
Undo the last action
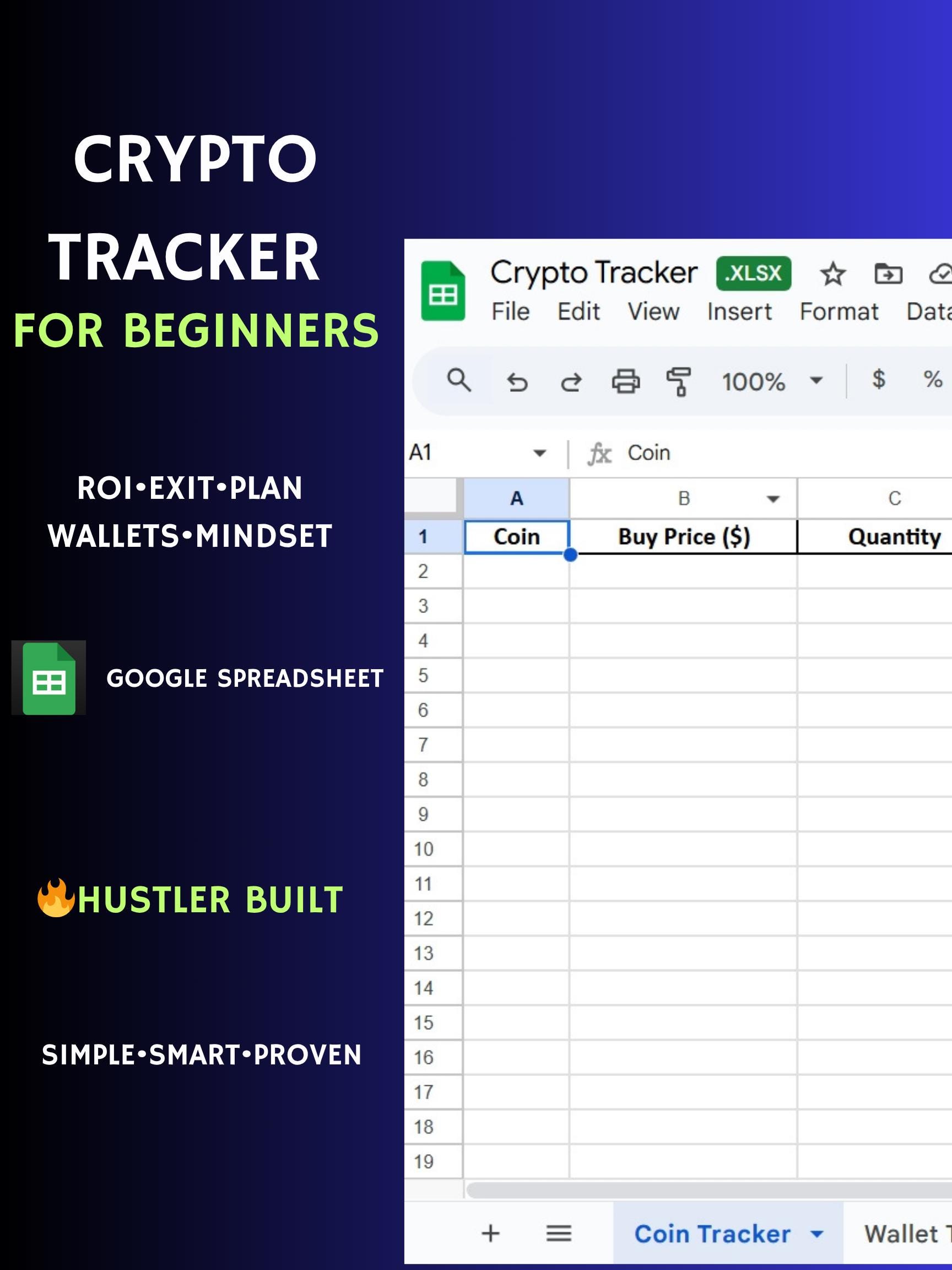517,380
